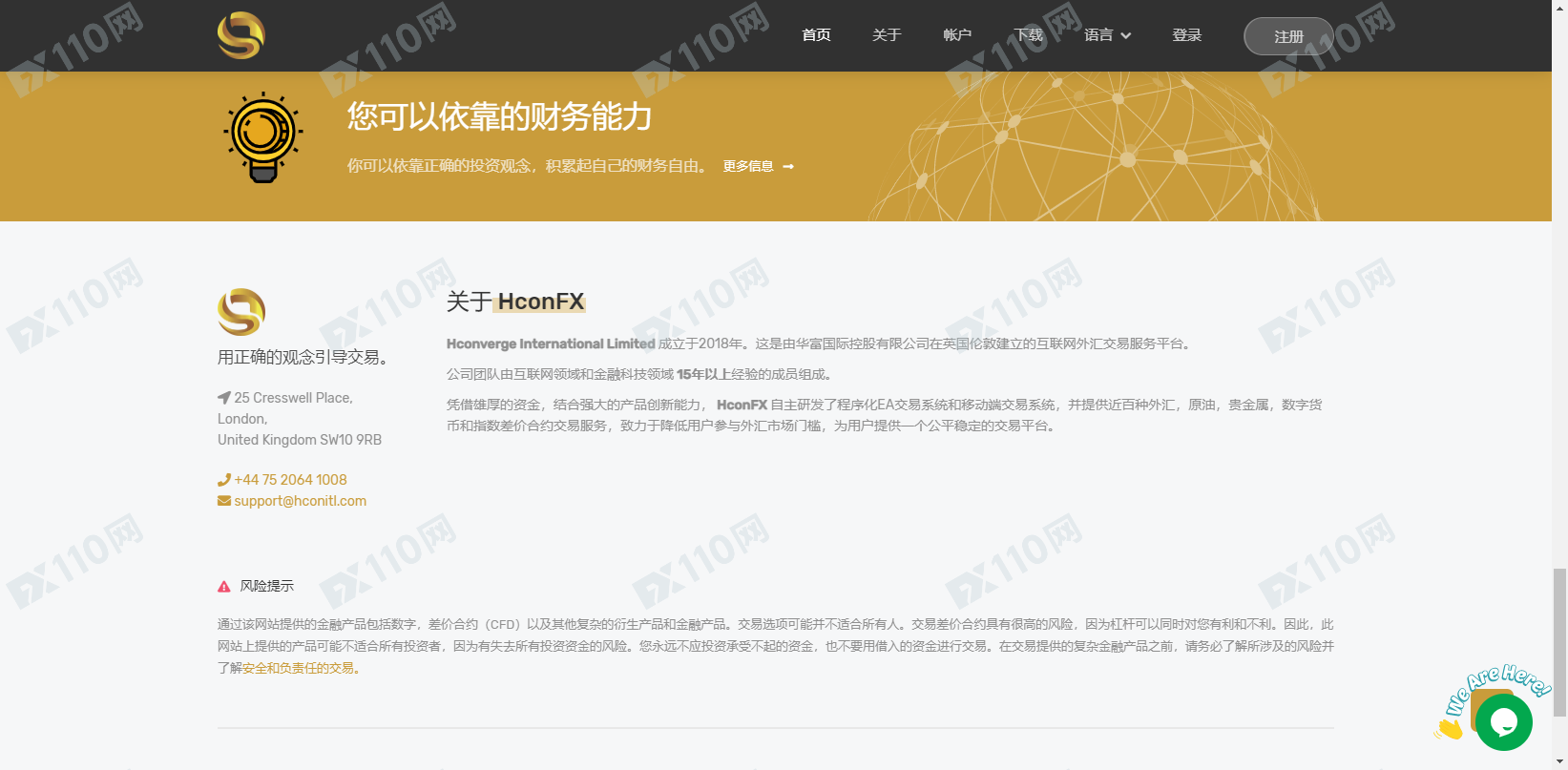Image resolution: width=1568 pixels, height=770 pixels.
Task: Open the 下载 menu item
Action: coord(1028,35)
